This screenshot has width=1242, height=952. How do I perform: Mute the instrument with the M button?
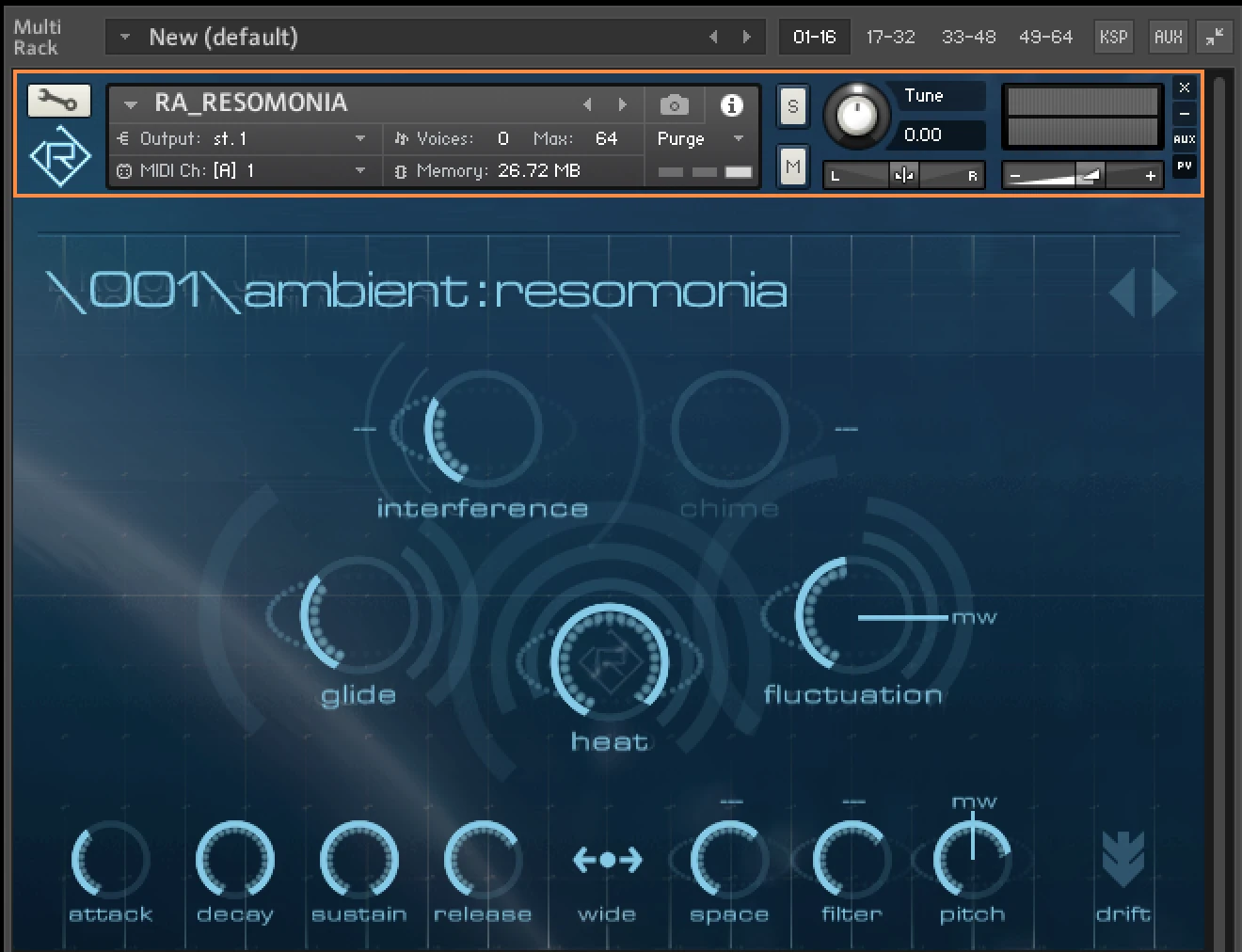pos(793,167)
